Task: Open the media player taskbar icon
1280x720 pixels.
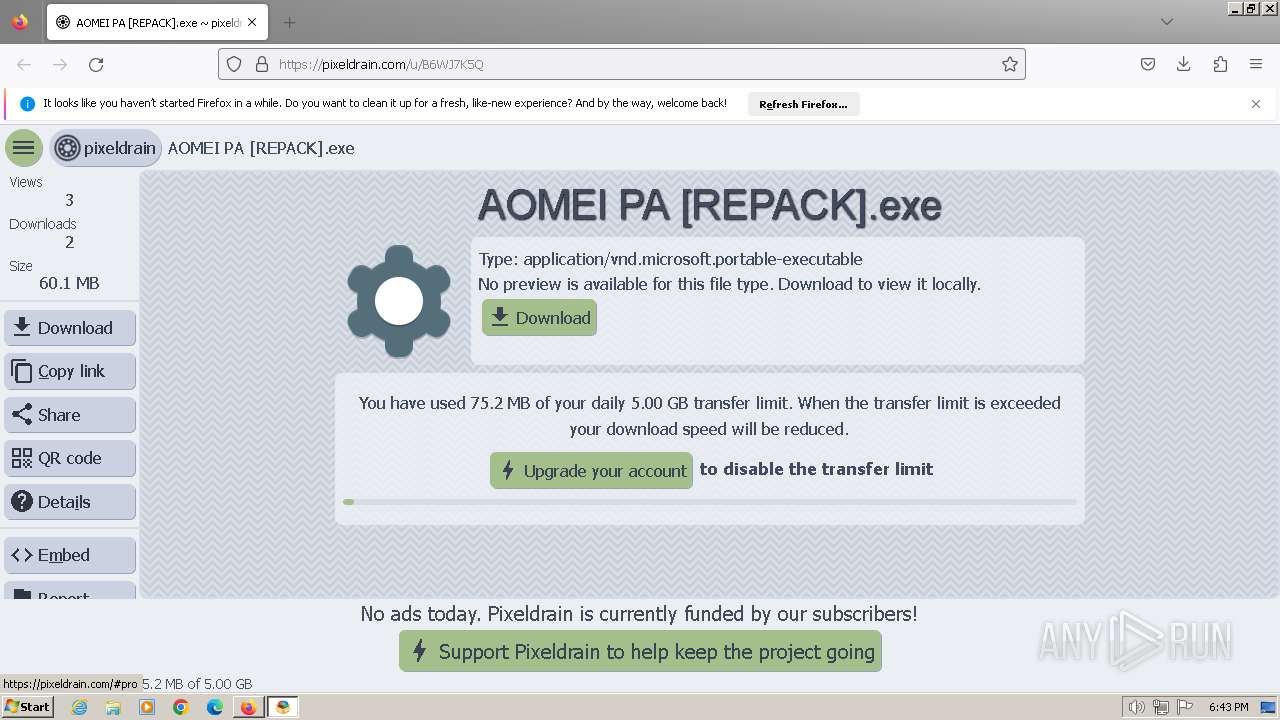Action: click(x=147, y=707)
